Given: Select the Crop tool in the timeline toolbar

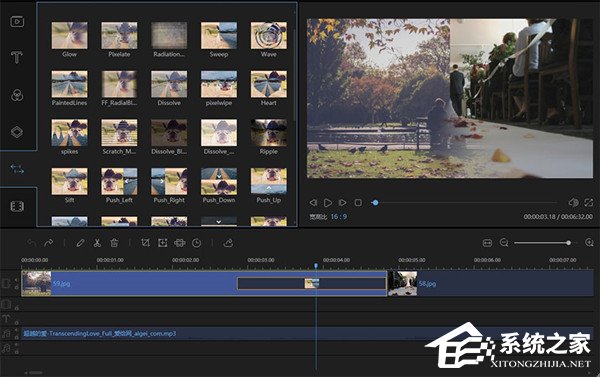Looking at the screenshot, I should pos(145,243).
